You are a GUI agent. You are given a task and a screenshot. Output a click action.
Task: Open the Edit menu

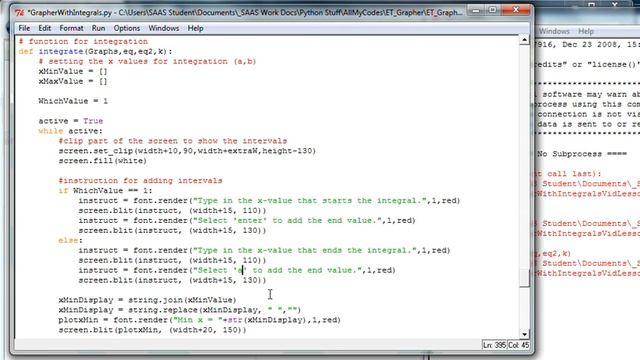coord(44,28)
